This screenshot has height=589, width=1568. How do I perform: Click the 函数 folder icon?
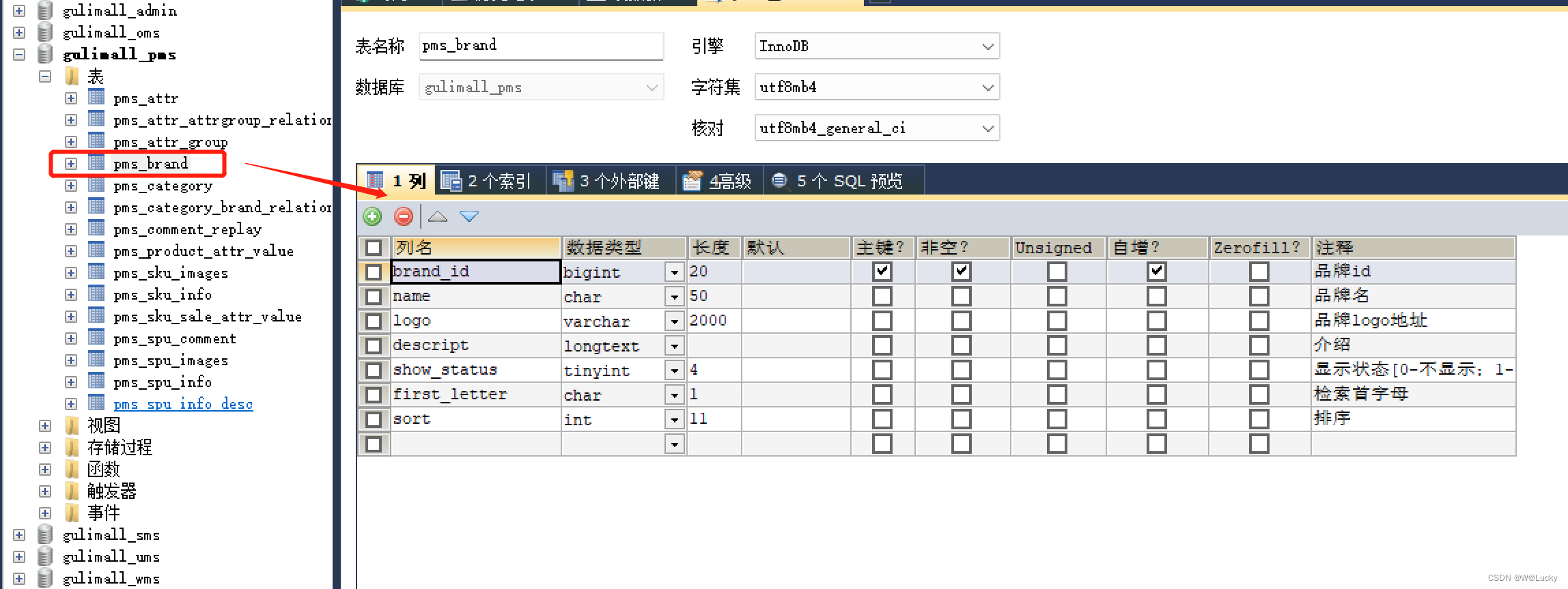pos(72,469)
